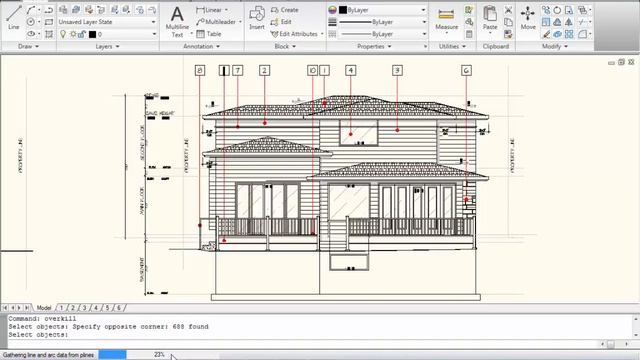
Task: Click the Measure utility tool
Action: tap(446, 20)
